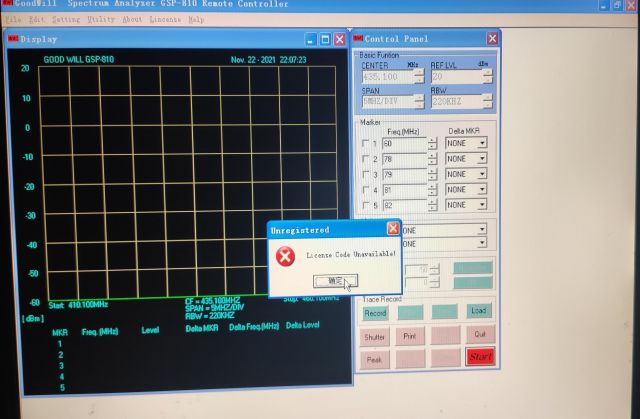Click the RBW stepper arrows
640x419 pixels.
coord(487,101)
